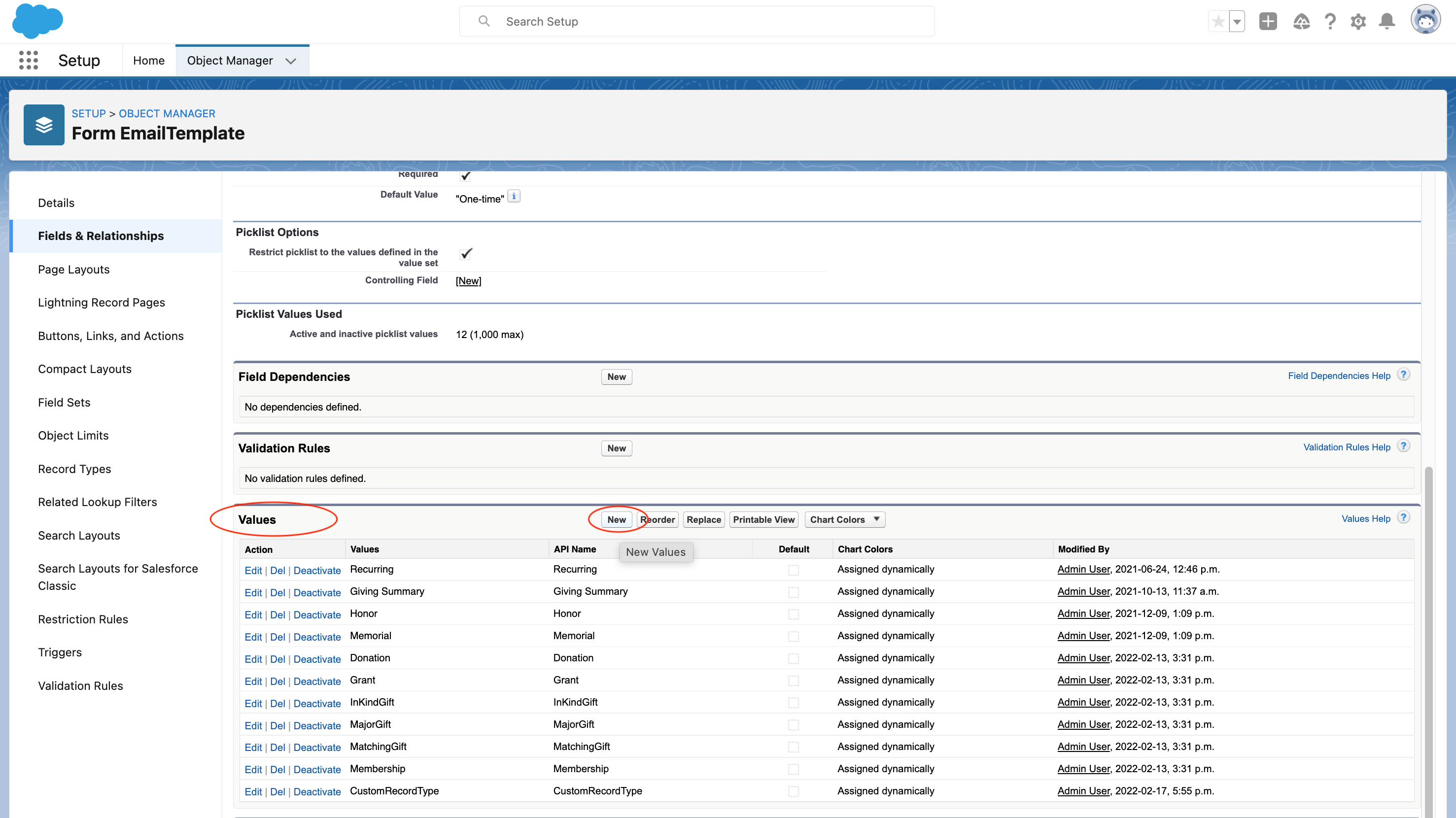Viewport: 1456px width, 818px height.
Task: Click the Salesforce cloud logo
Action: click(x=37, y=21)
